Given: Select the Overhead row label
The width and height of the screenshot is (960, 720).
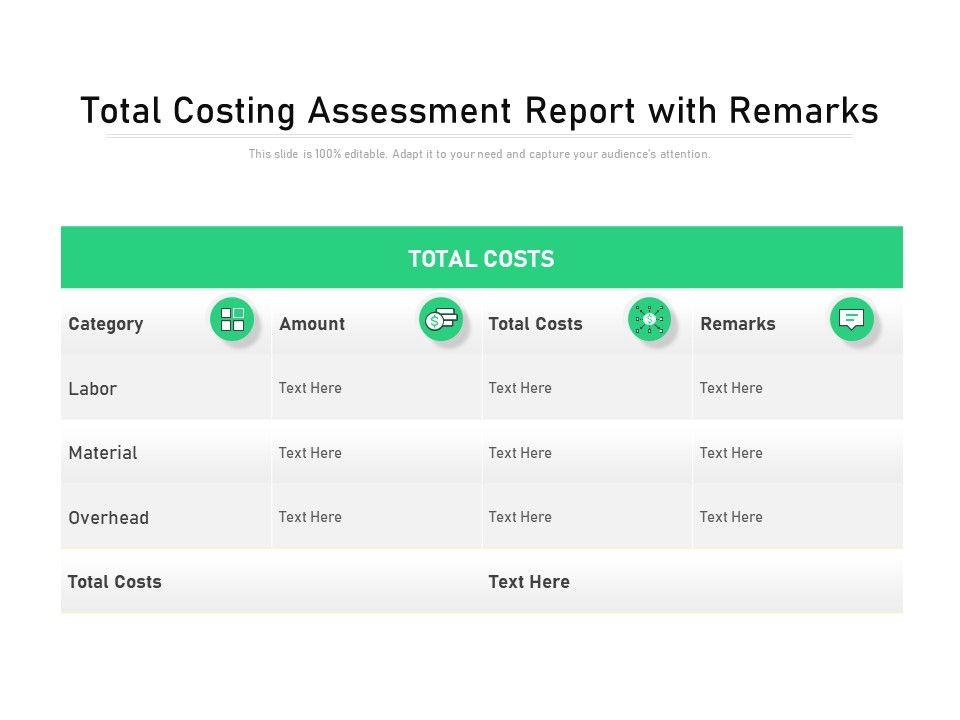Looking at the screenshot, I should pos(109,518).
